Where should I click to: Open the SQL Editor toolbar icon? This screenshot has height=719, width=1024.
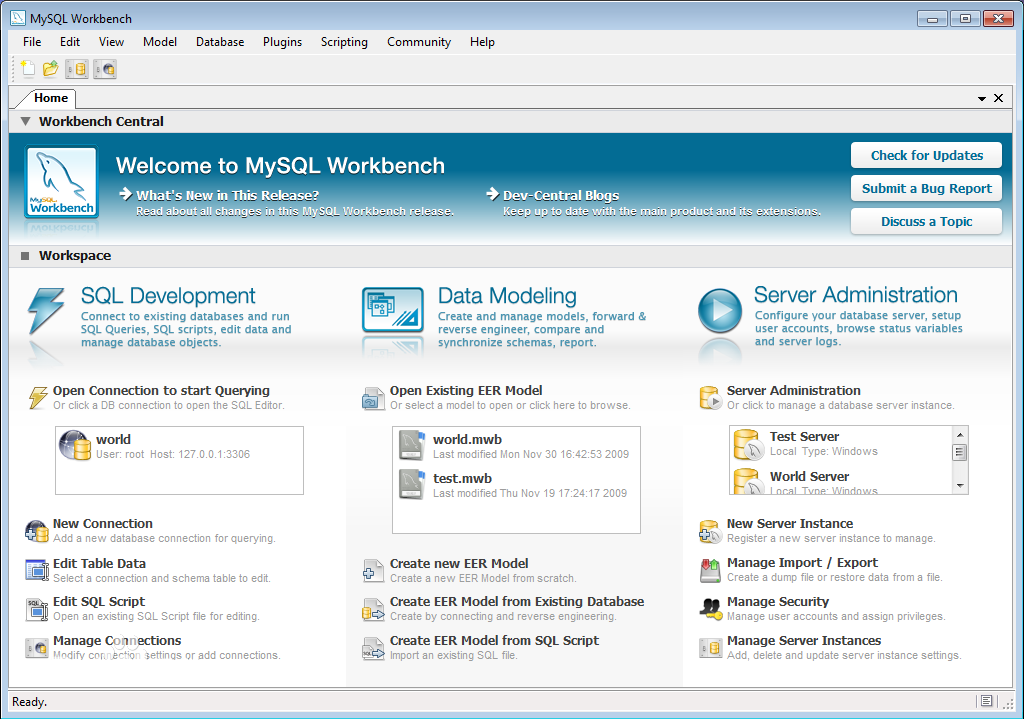pos(76,68)
